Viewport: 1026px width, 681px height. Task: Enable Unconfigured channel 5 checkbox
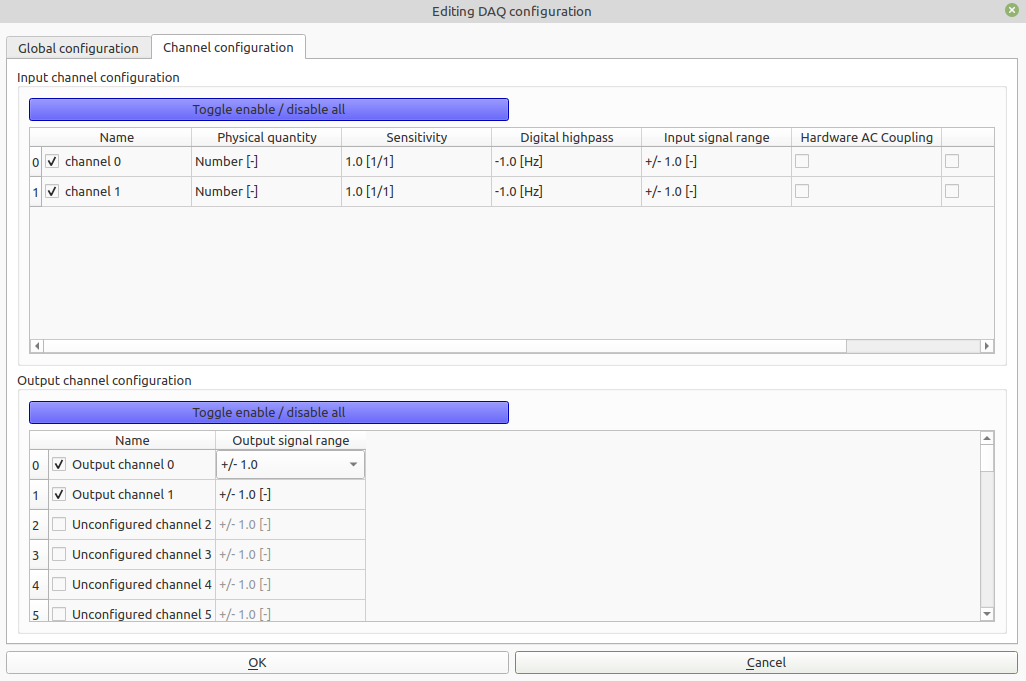click(x=59, y=614)
